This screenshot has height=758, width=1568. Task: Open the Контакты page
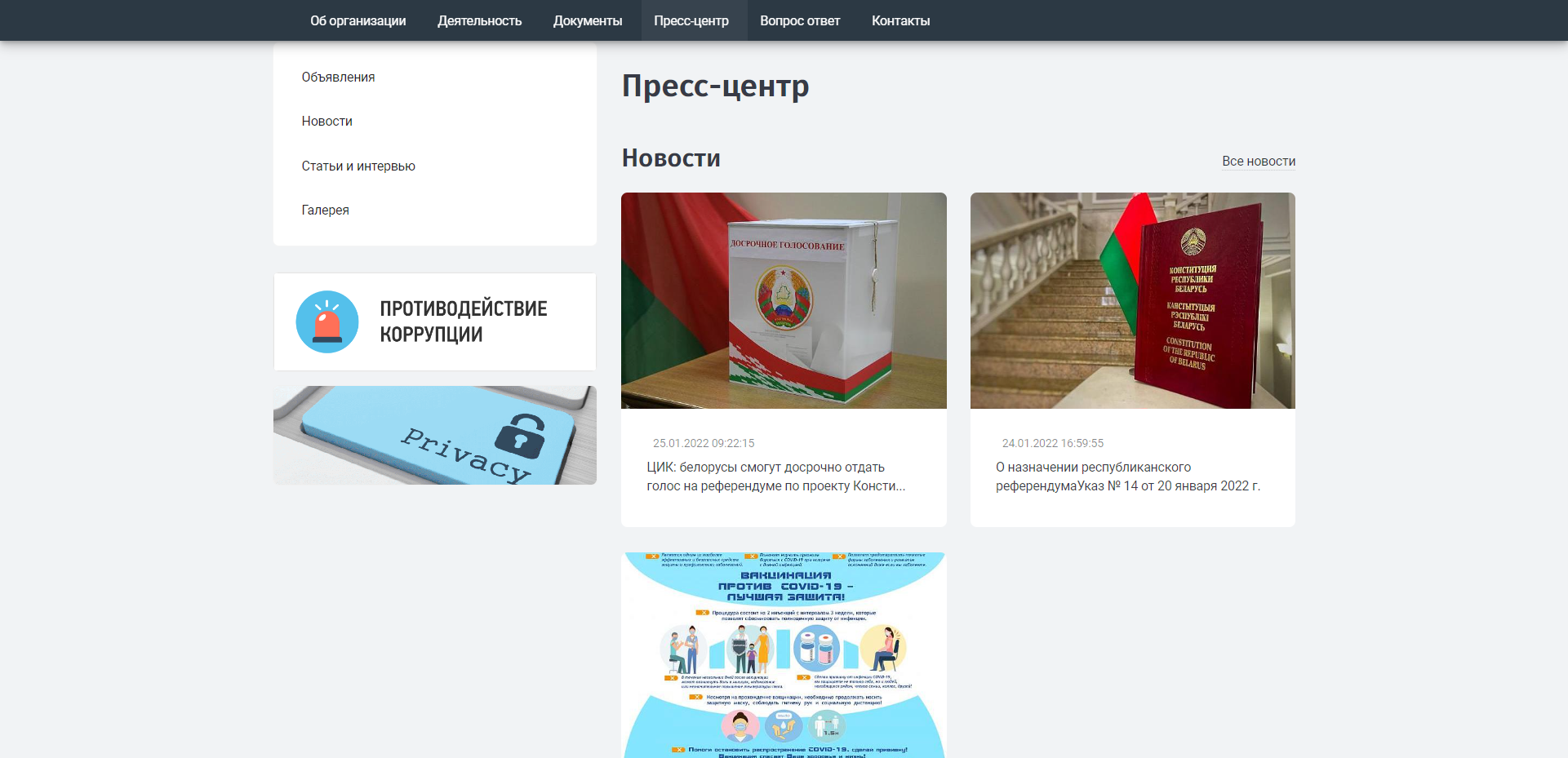[x=900, y=20]
